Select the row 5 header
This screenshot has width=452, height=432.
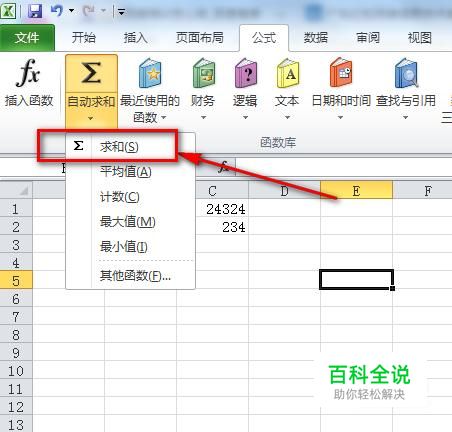point(16,281)
